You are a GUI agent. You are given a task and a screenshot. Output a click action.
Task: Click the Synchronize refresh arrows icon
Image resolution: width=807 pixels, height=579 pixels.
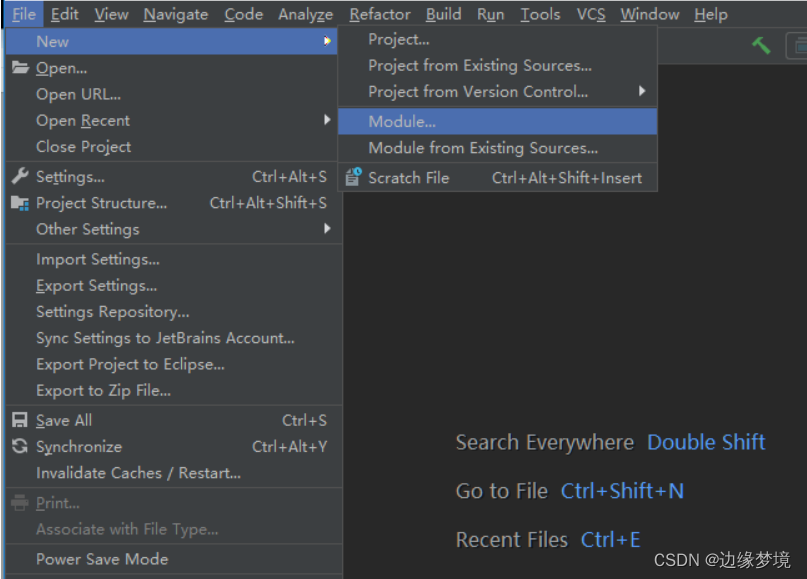[x=20, y=446]
